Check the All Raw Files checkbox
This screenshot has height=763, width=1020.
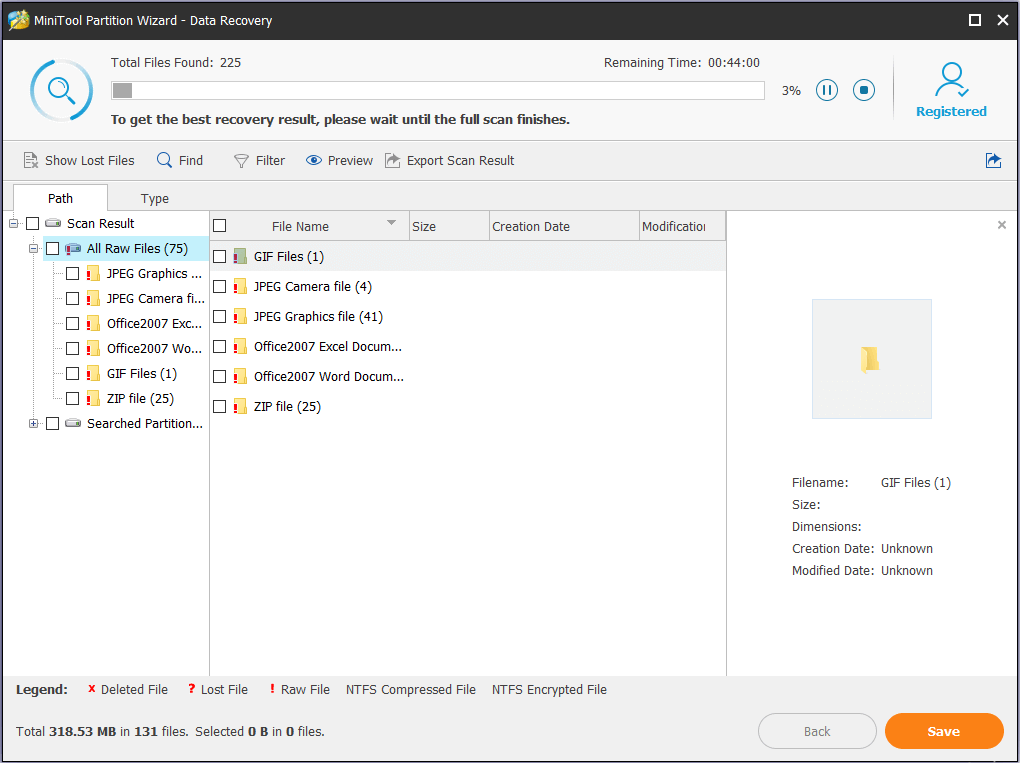53,248
